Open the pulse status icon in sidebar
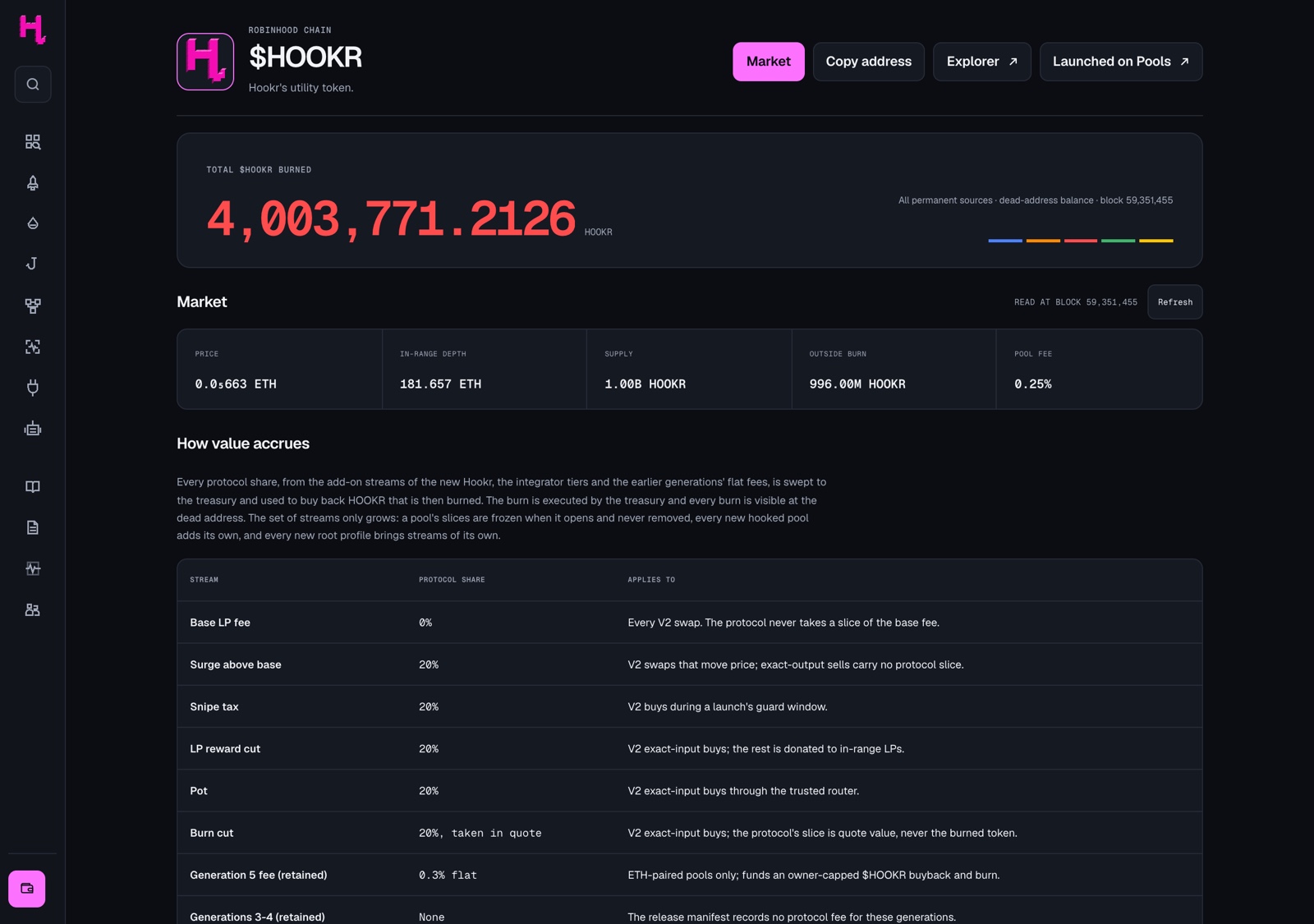The height and width of the screenshot is (924, 1314). 33,568
